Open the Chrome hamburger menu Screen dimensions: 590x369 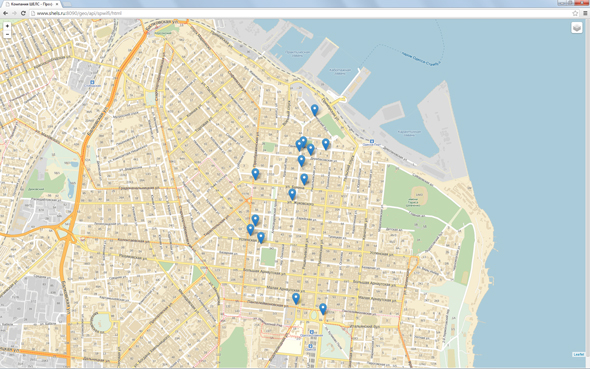(x=585, y=13)
